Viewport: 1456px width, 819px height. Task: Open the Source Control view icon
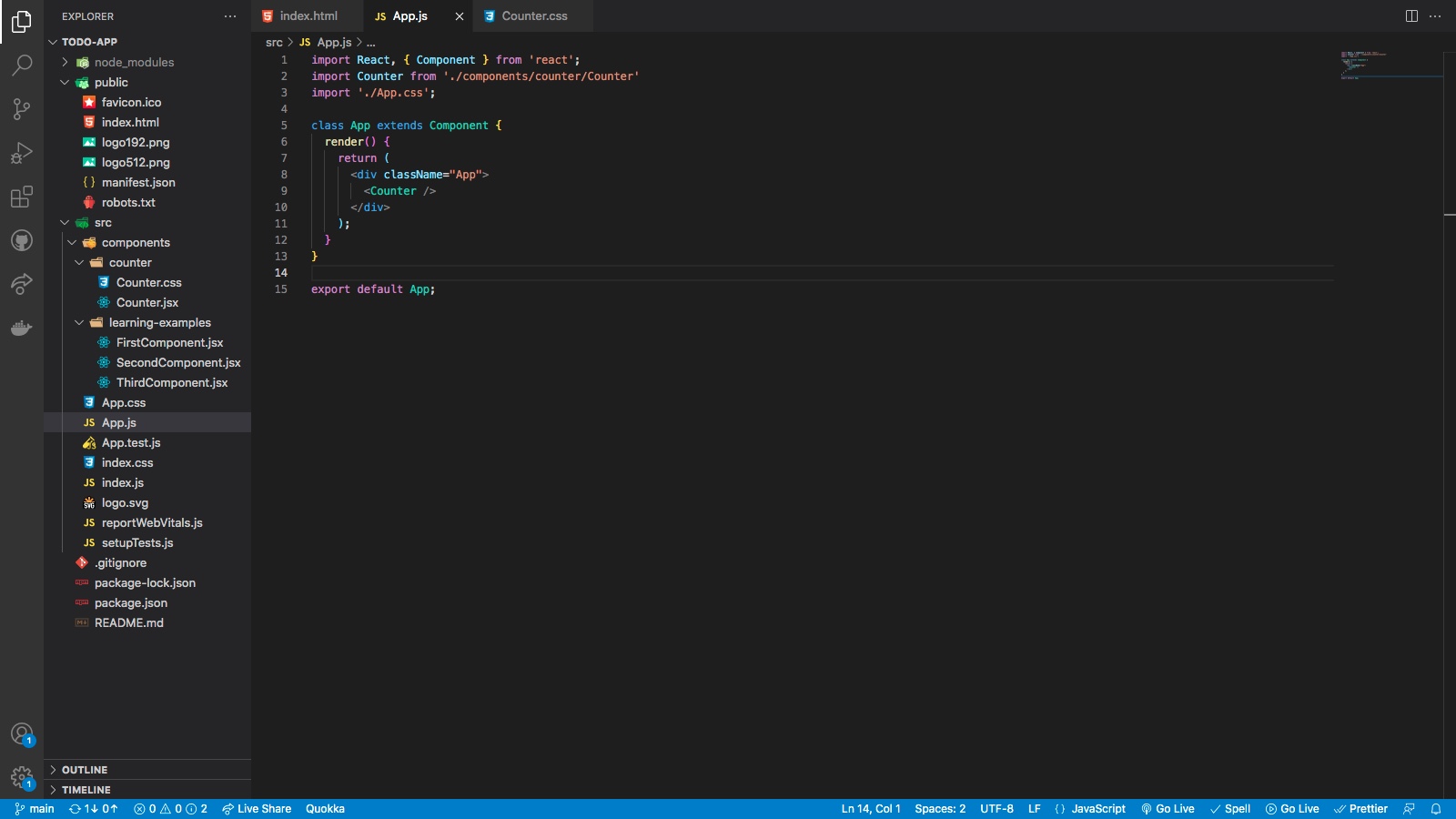[x=22, y=109]
